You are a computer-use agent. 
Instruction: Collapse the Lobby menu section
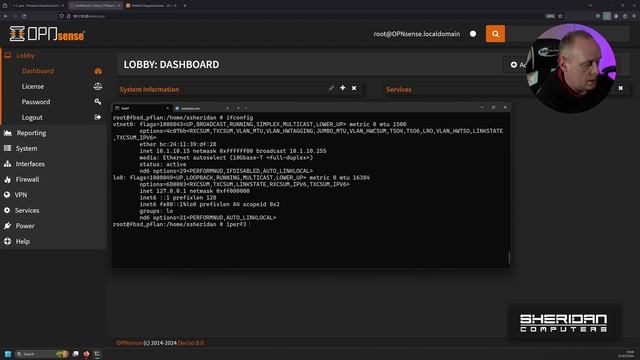pos(25,56)
